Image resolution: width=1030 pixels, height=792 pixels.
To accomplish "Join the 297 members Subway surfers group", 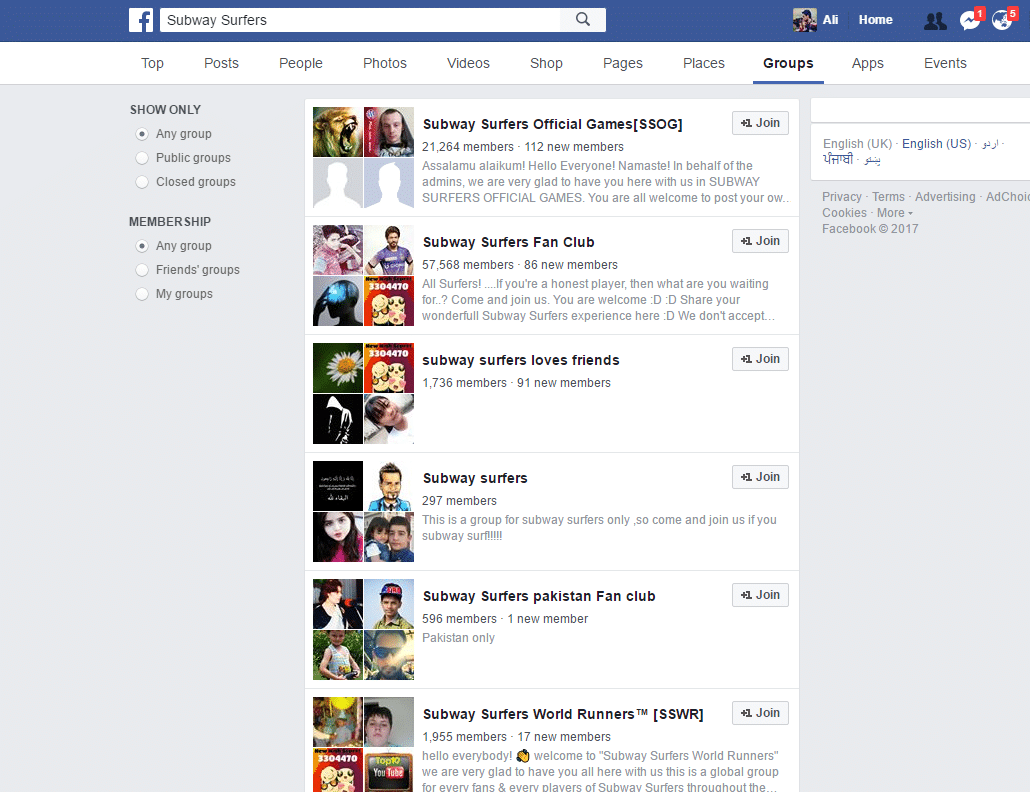I will [x=761, y=477].
